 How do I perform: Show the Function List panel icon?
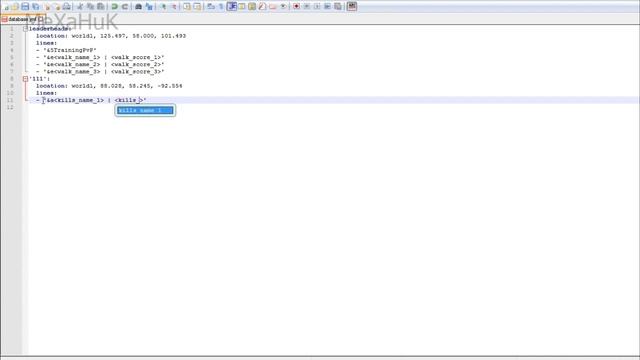tap(262, 7)
